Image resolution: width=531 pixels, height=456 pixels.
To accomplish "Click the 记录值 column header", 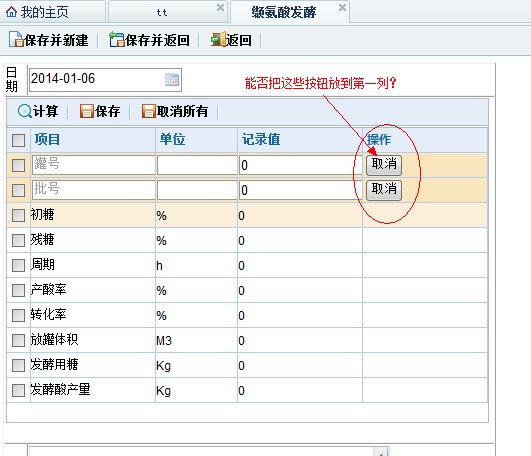I will point(261,139).
